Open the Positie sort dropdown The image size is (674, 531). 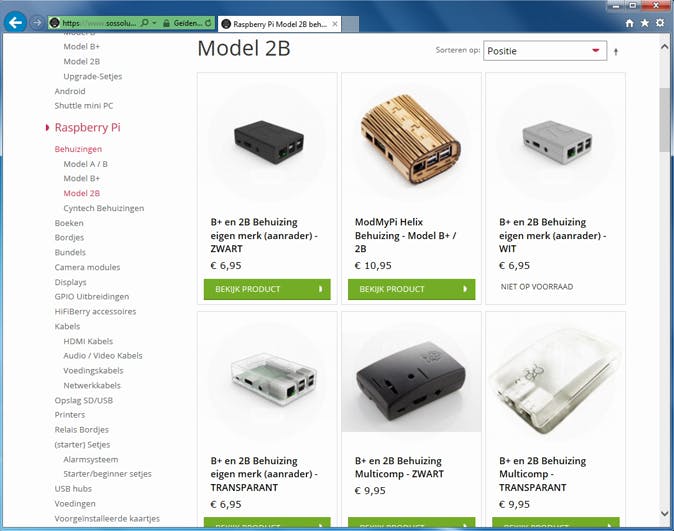pos(545,51)
